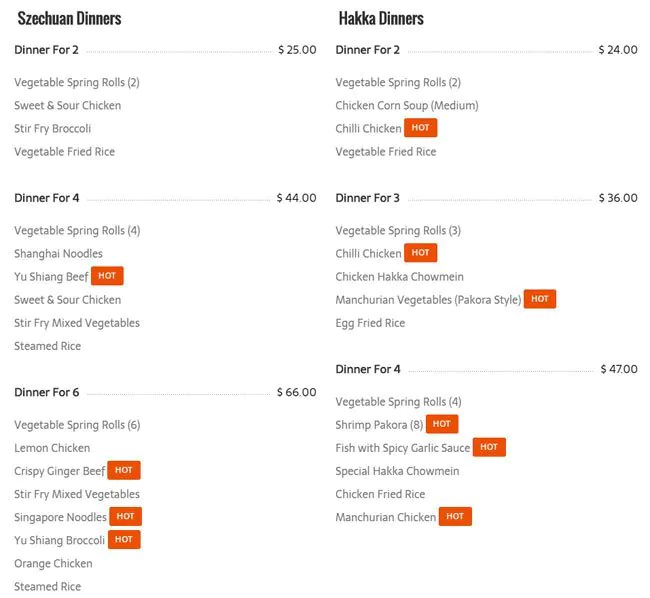Screen dimensions: 650x598
Task: Click HOT badge beside Fish with Spicy Garlic Sauce
Action: click(x=489, y=447)
